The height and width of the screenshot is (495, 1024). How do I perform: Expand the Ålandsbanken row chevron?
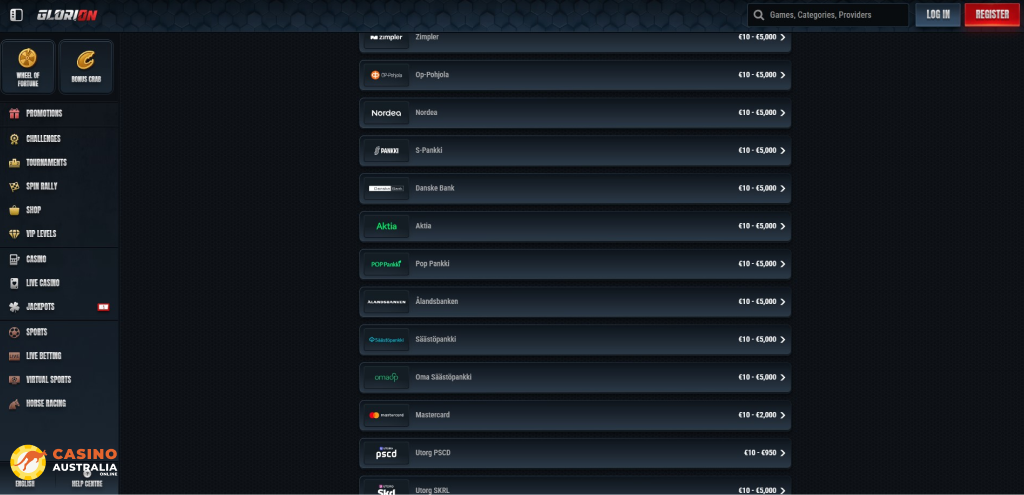(x=782, y=302)
